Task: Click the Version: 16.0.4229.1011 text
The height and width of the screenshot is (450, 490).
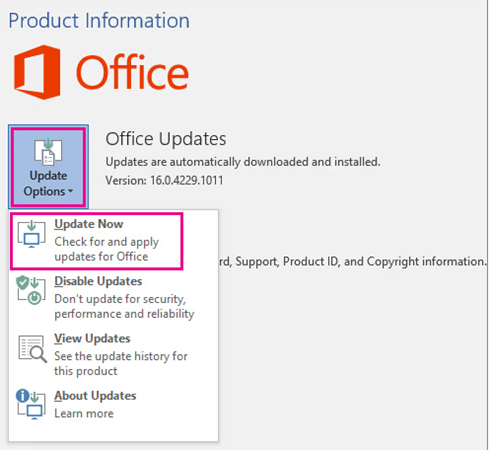Action: (164, 180)
